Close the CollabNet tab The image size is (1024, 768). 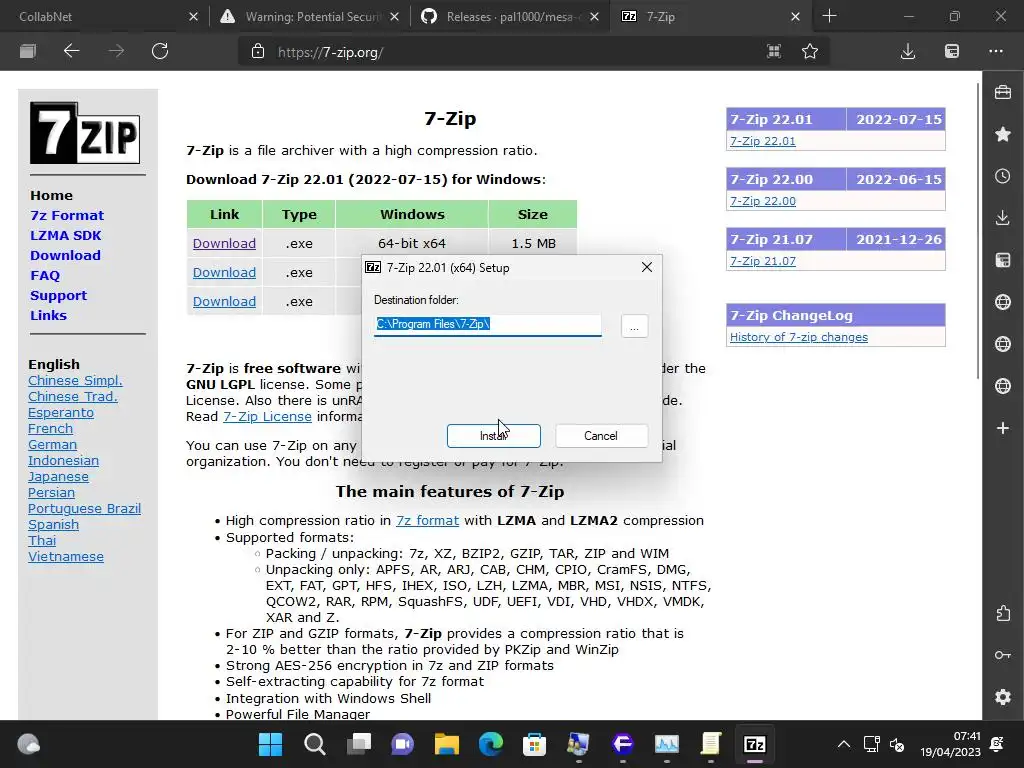pyautogui.click(x=193, y=16)
